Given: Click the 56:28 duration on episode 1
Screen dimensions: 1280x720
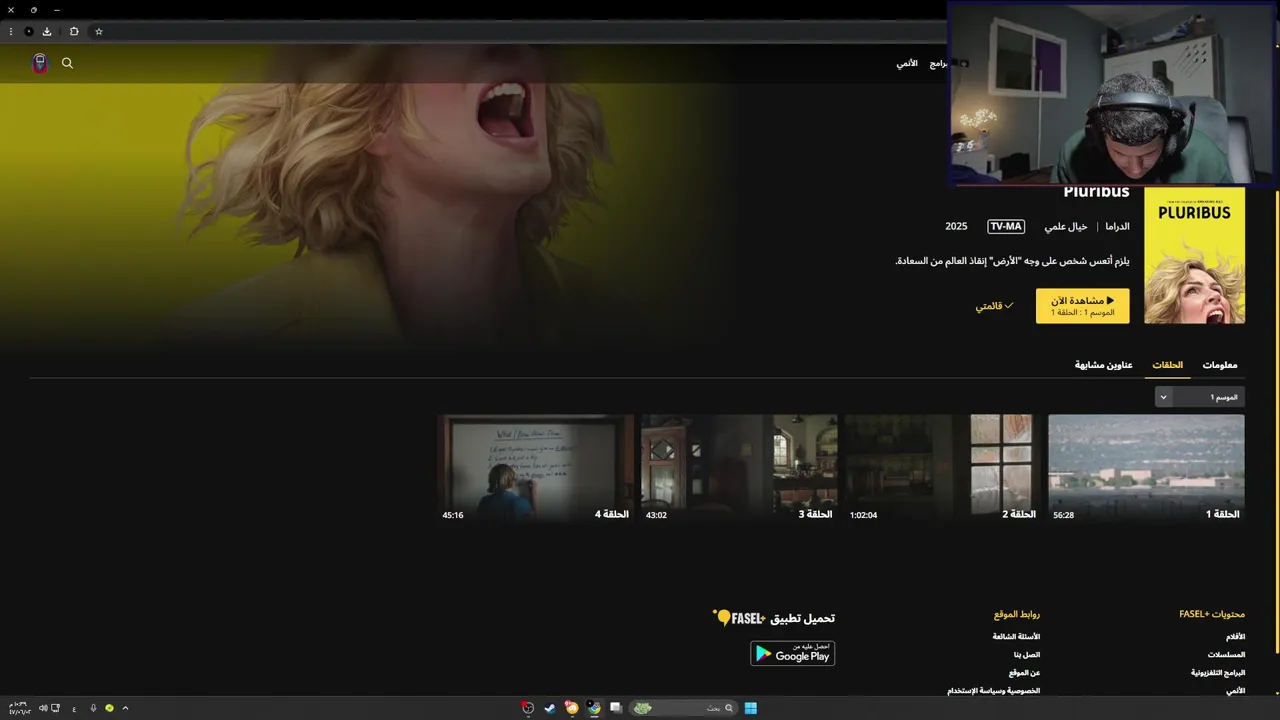Looking at the screenshot, I should [x=1064, y=515].
